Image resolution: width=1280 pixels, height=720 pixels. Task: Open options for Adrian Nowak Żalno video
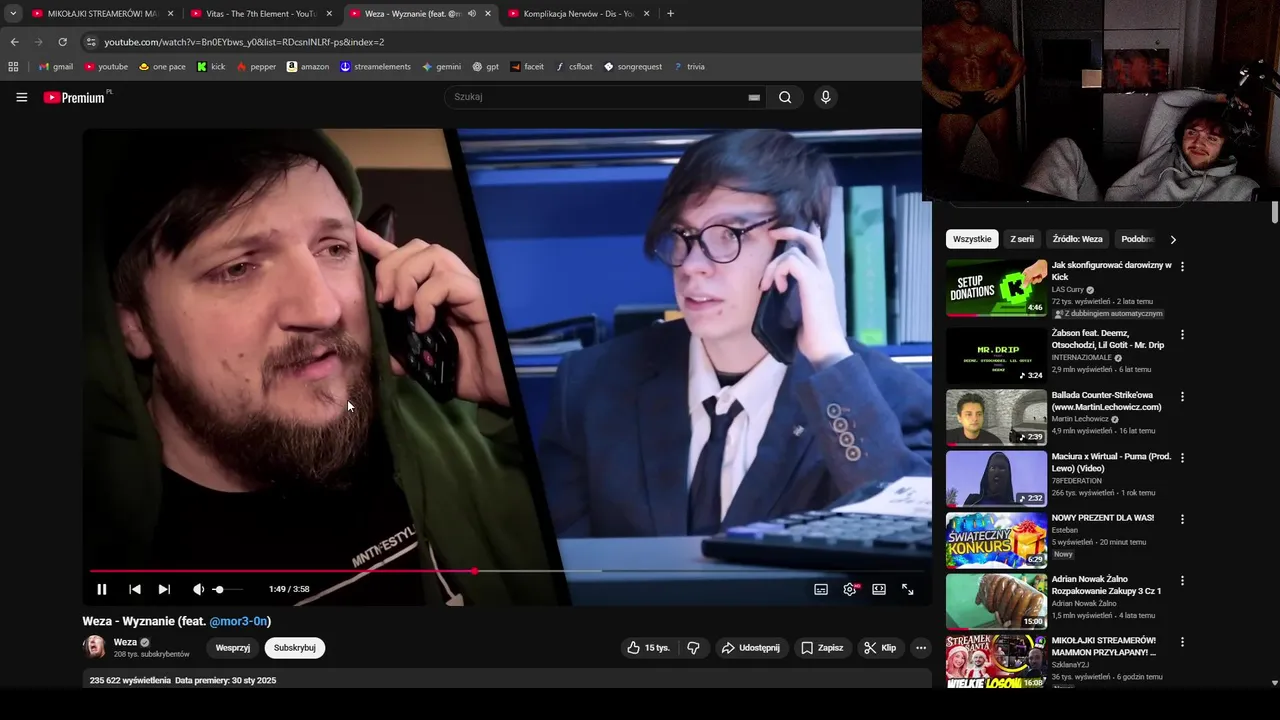(x=1182, y=581)
